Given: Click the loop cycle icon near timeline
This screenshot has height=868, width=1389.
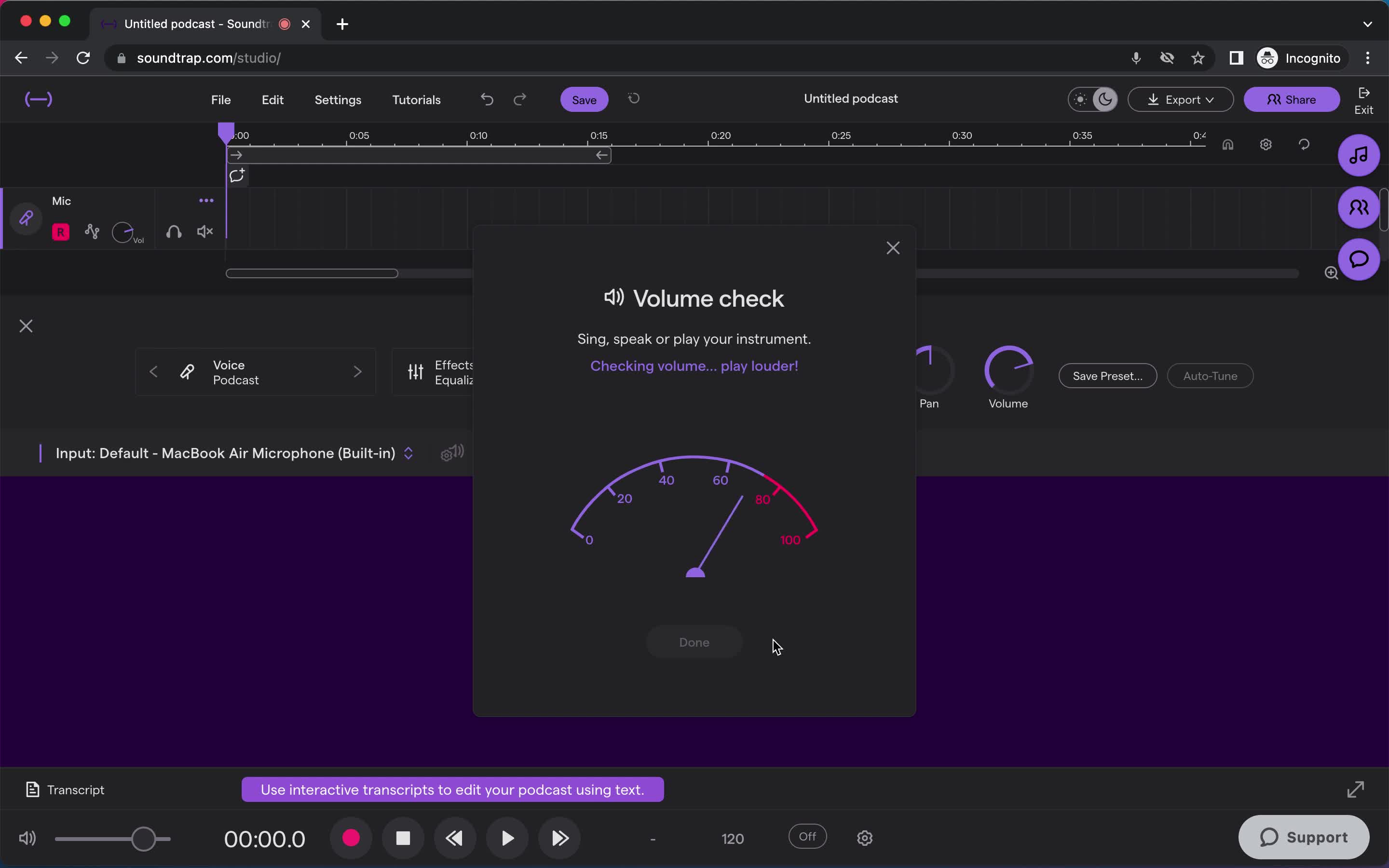Looking at the screenshot, I should click(x=1304, y=145).
